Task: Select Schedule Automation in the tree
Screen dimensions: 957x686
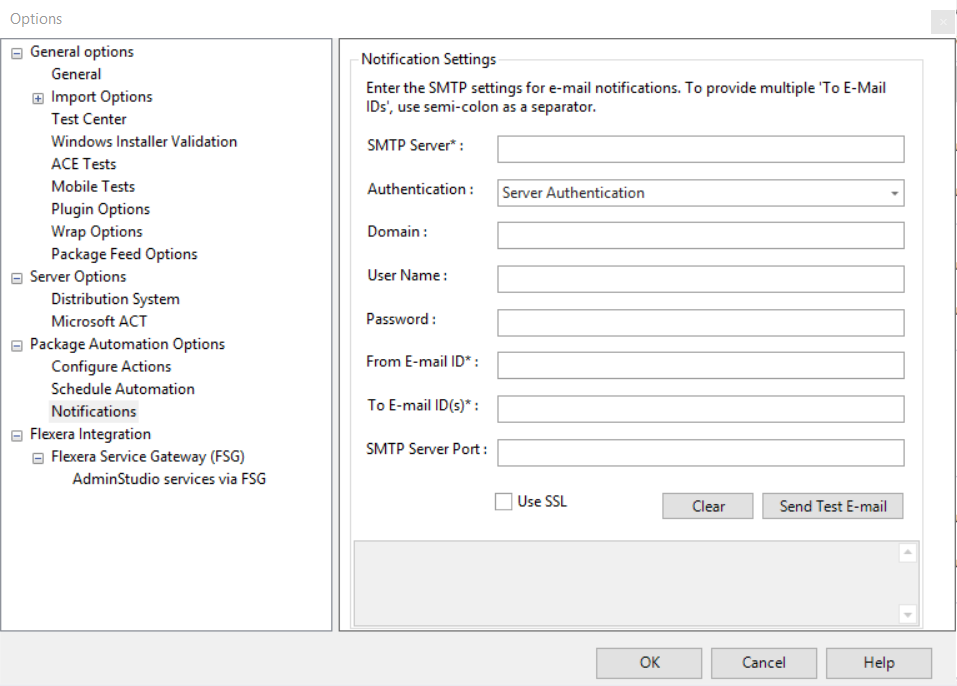Action: tap(123, 389)
